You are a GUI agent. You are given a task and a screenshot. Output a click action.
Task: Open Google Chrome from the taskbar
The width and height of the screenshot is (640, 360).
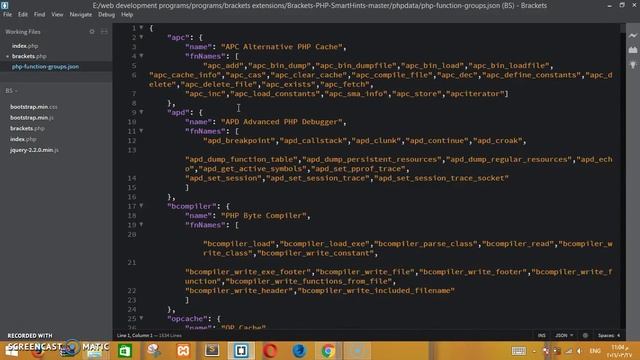click(328, 351)
